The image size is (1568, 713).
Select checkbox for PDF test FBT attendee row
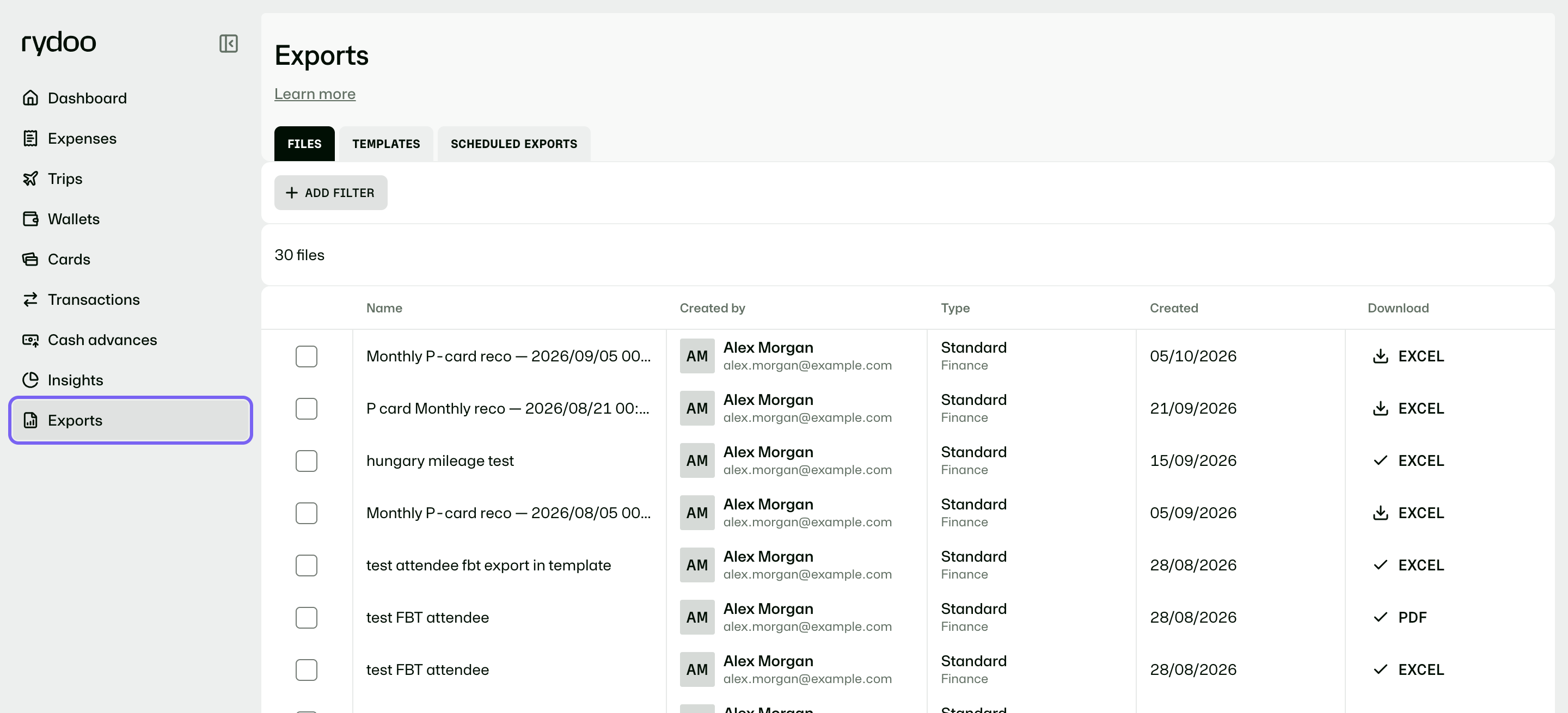pos(306,618)
